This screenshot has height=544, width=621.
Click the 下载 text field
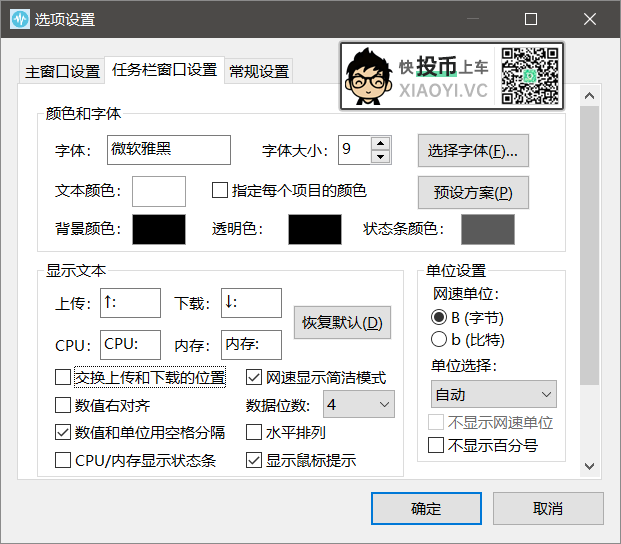(x=251, y=303)
